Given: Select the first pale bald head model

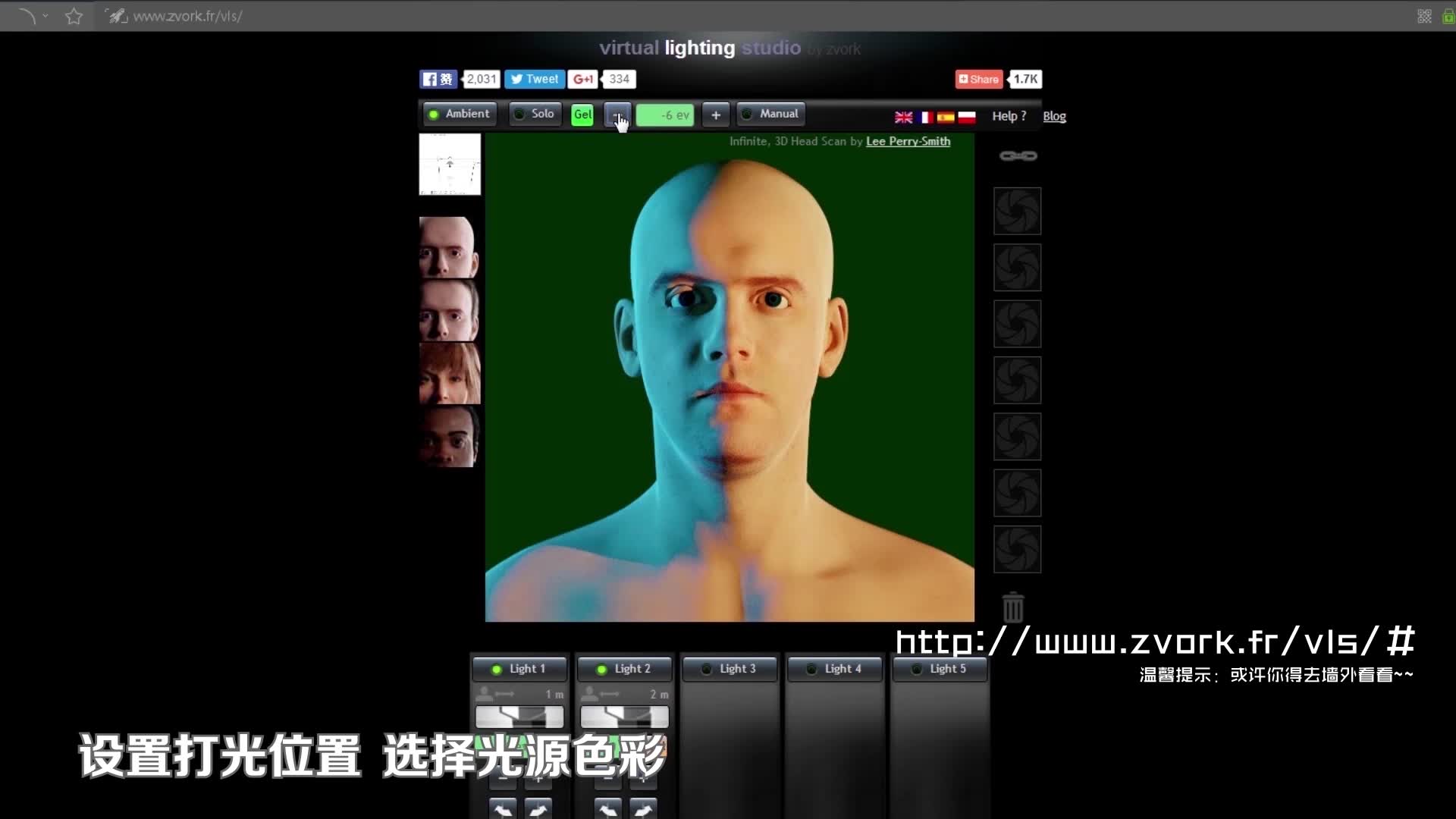Looking at the screenshot, I should (x=450, y=247).
